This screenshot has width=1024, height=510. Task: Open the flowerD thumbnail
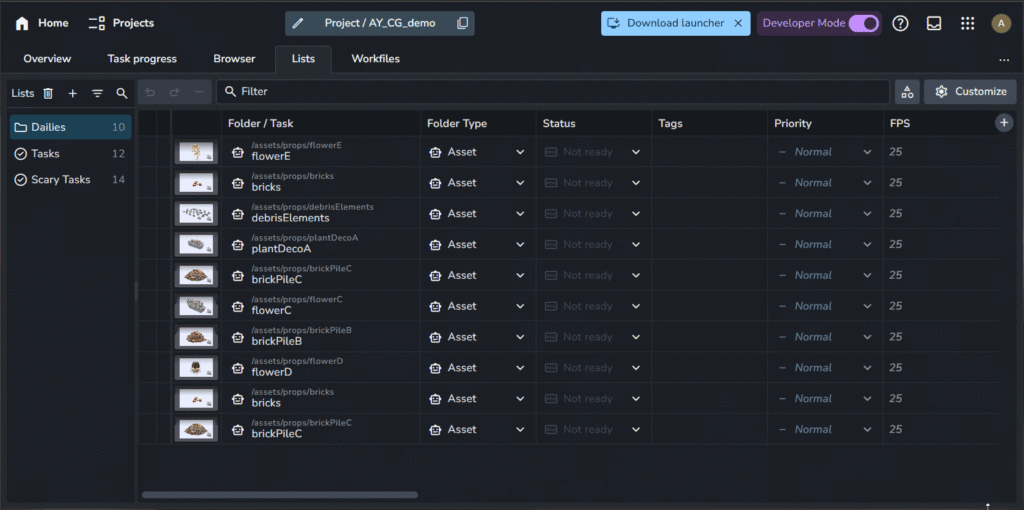[196, 368]
